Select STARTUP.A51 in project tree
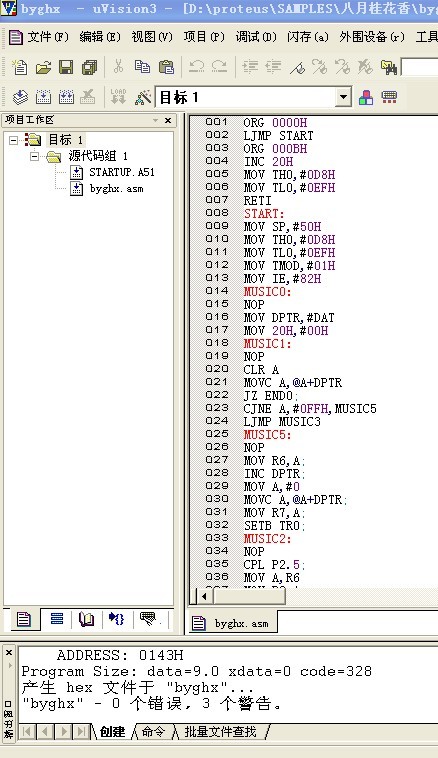The image size is (438, 758). pos(122,172)
